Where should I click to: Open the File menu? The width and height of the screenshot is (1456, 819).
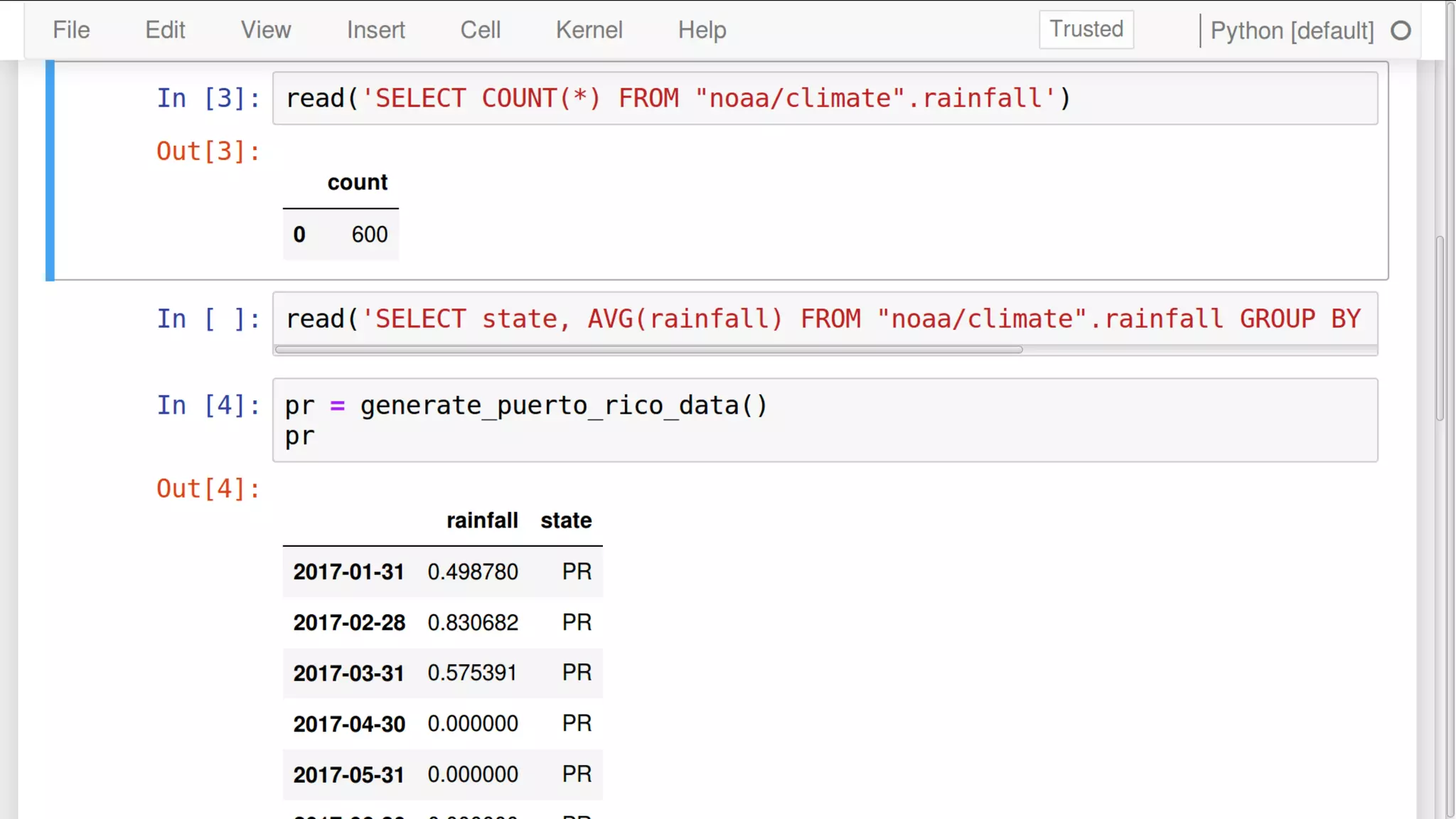(71, 30)
